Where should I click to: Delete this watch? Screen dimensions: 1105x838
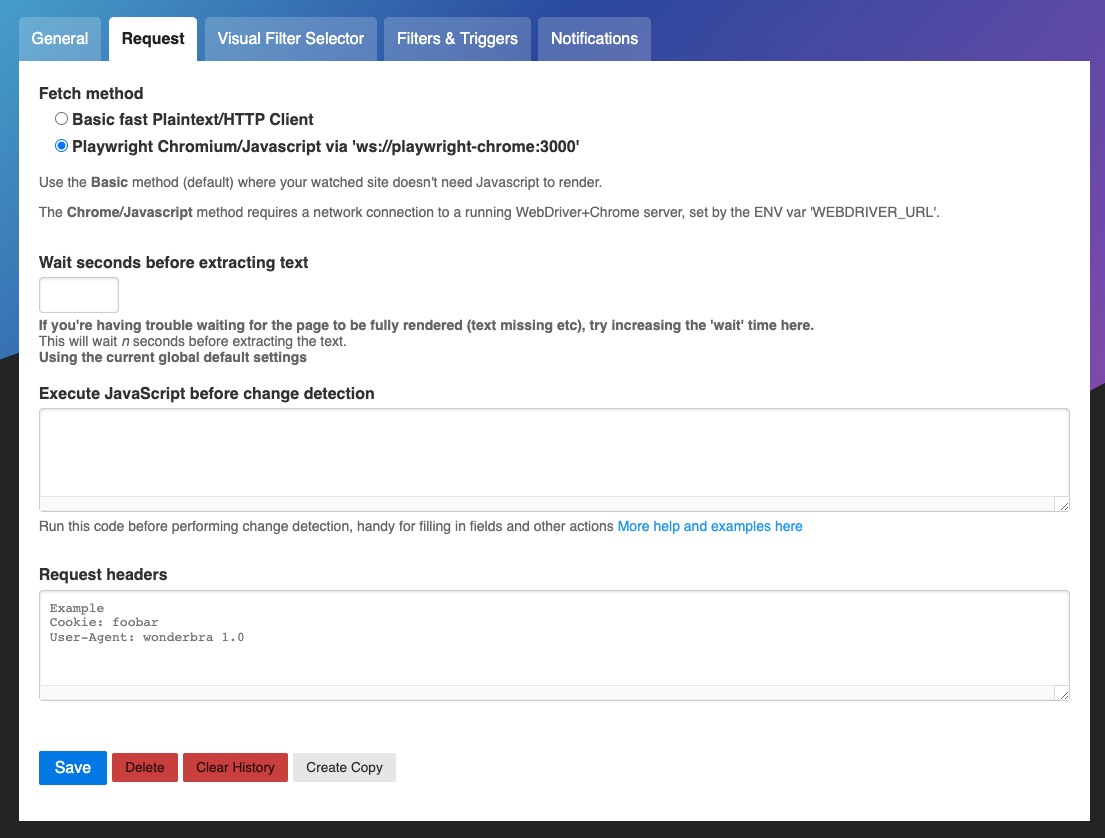144,768
